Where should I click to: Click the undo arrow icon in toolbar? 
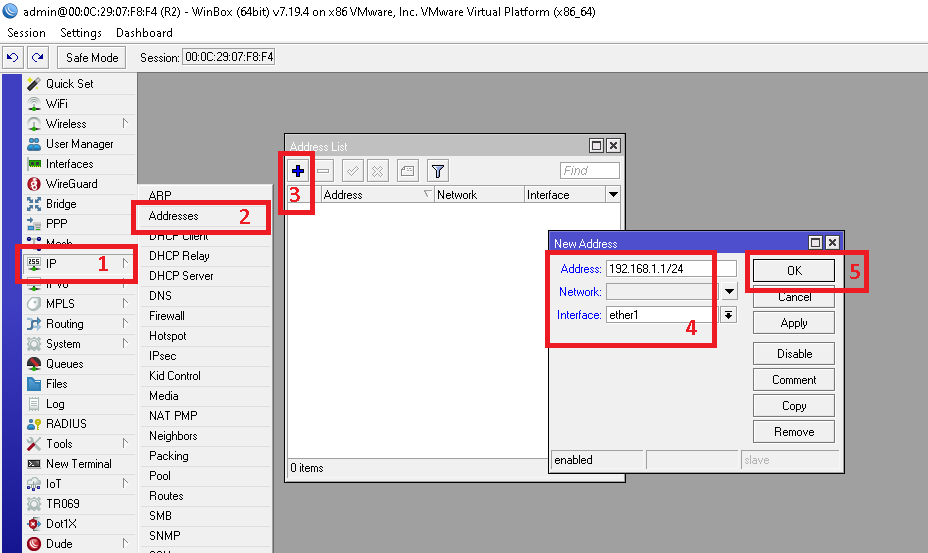[13, 57]
